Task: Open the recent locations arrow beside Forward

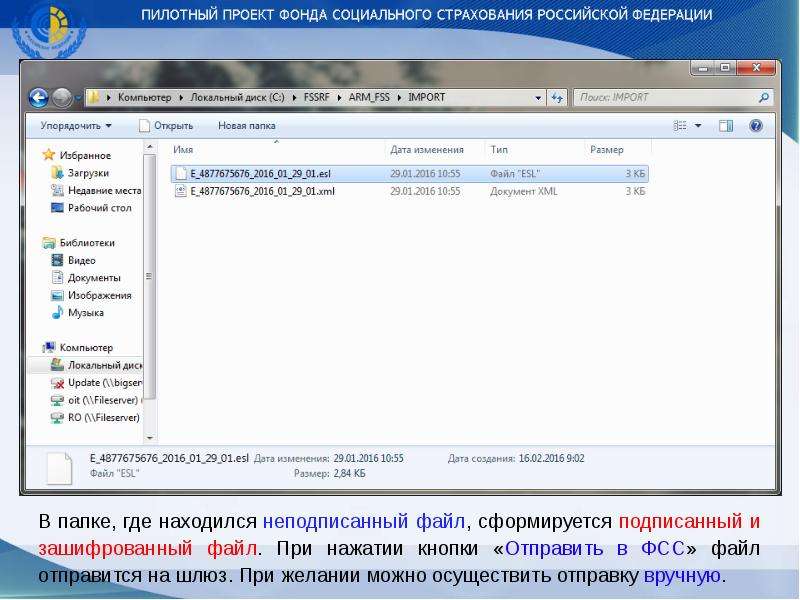Action: 78,97
